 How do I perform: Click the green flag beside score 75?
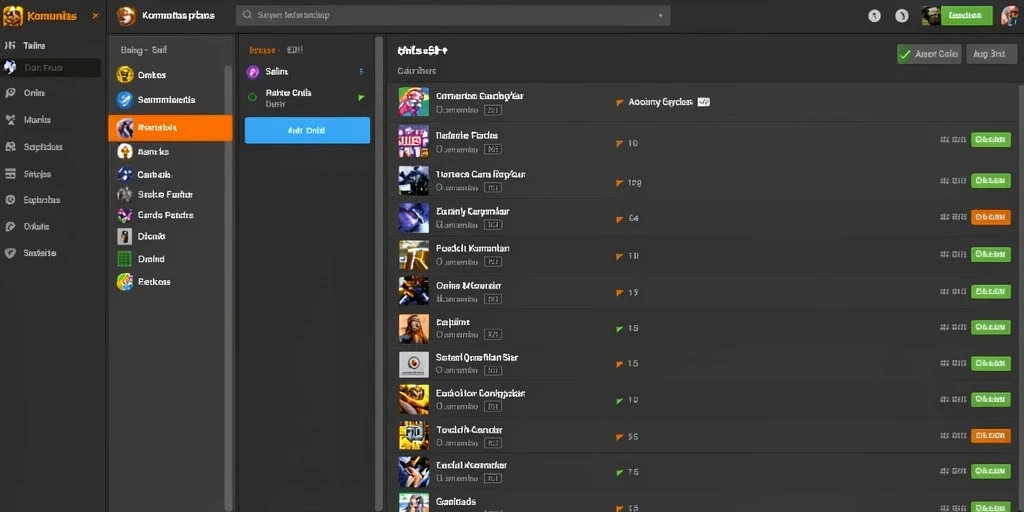click(620, 472)
